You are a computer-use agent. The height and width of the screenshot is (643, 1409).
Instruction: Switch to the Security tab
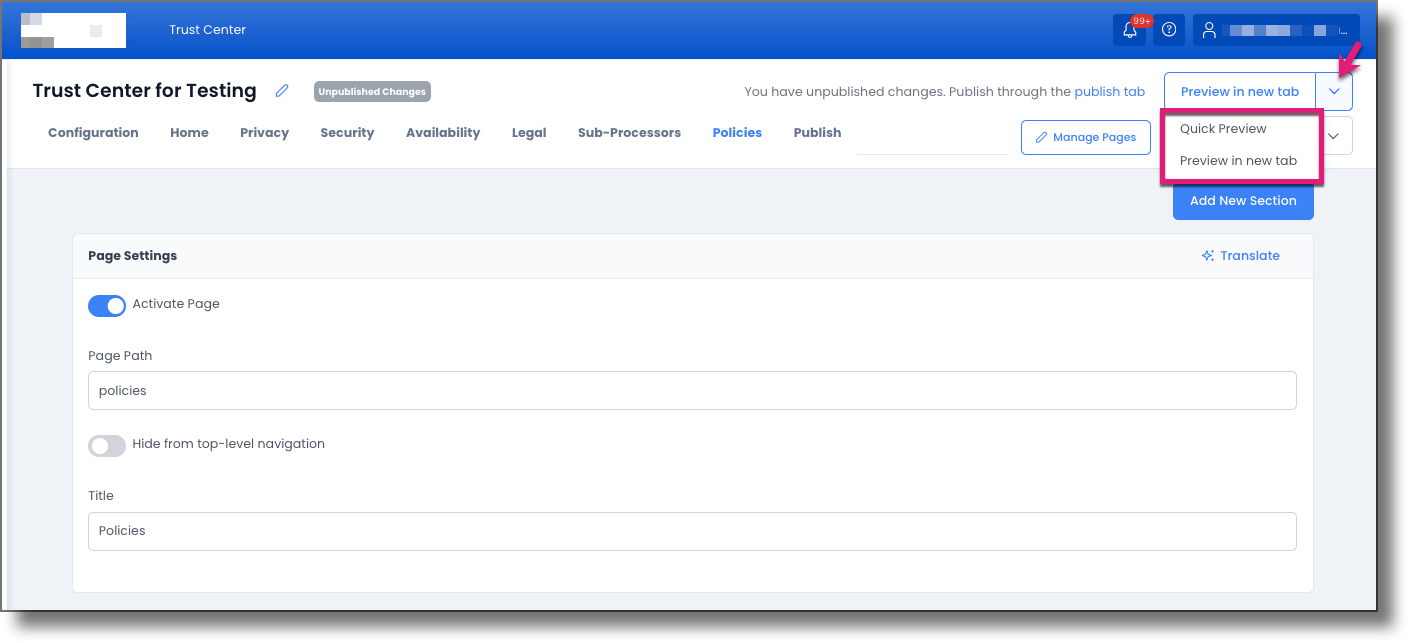click(x=346, y=132)
